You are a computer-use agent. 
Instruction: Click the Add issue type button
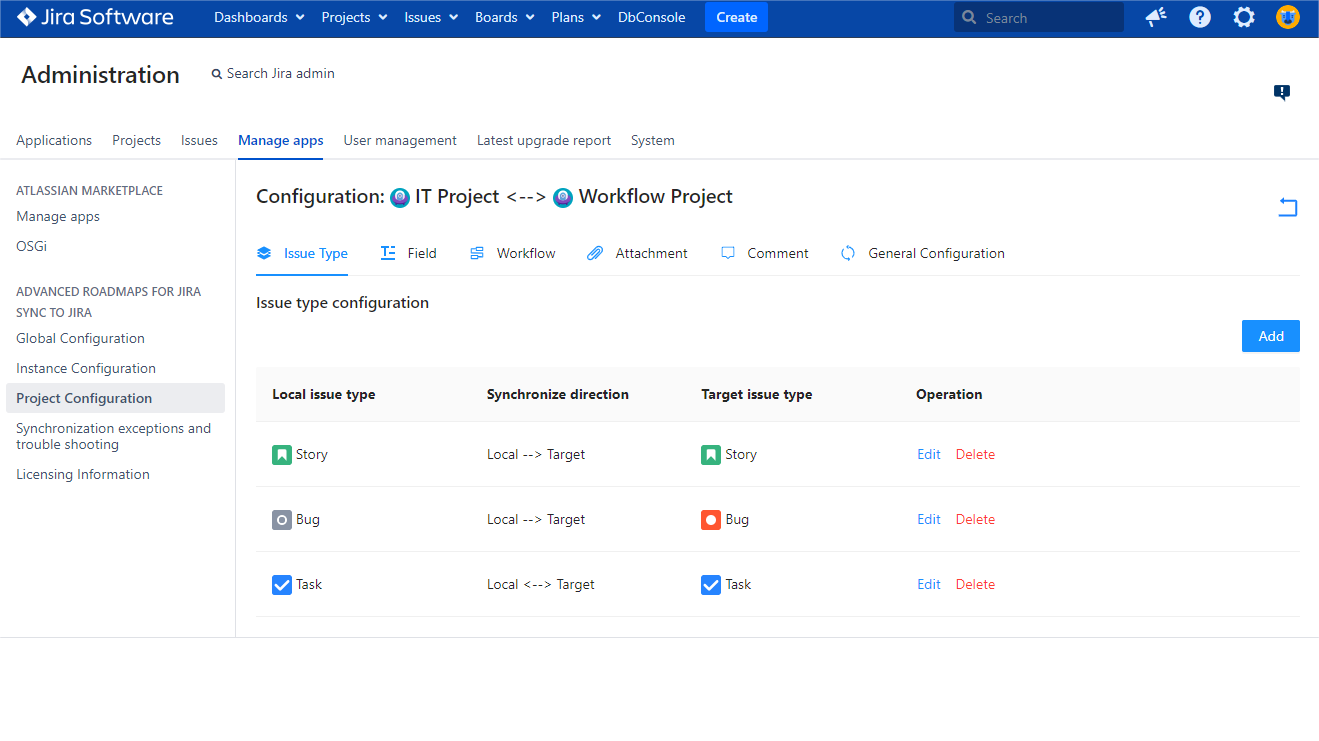click(1271, 336)
